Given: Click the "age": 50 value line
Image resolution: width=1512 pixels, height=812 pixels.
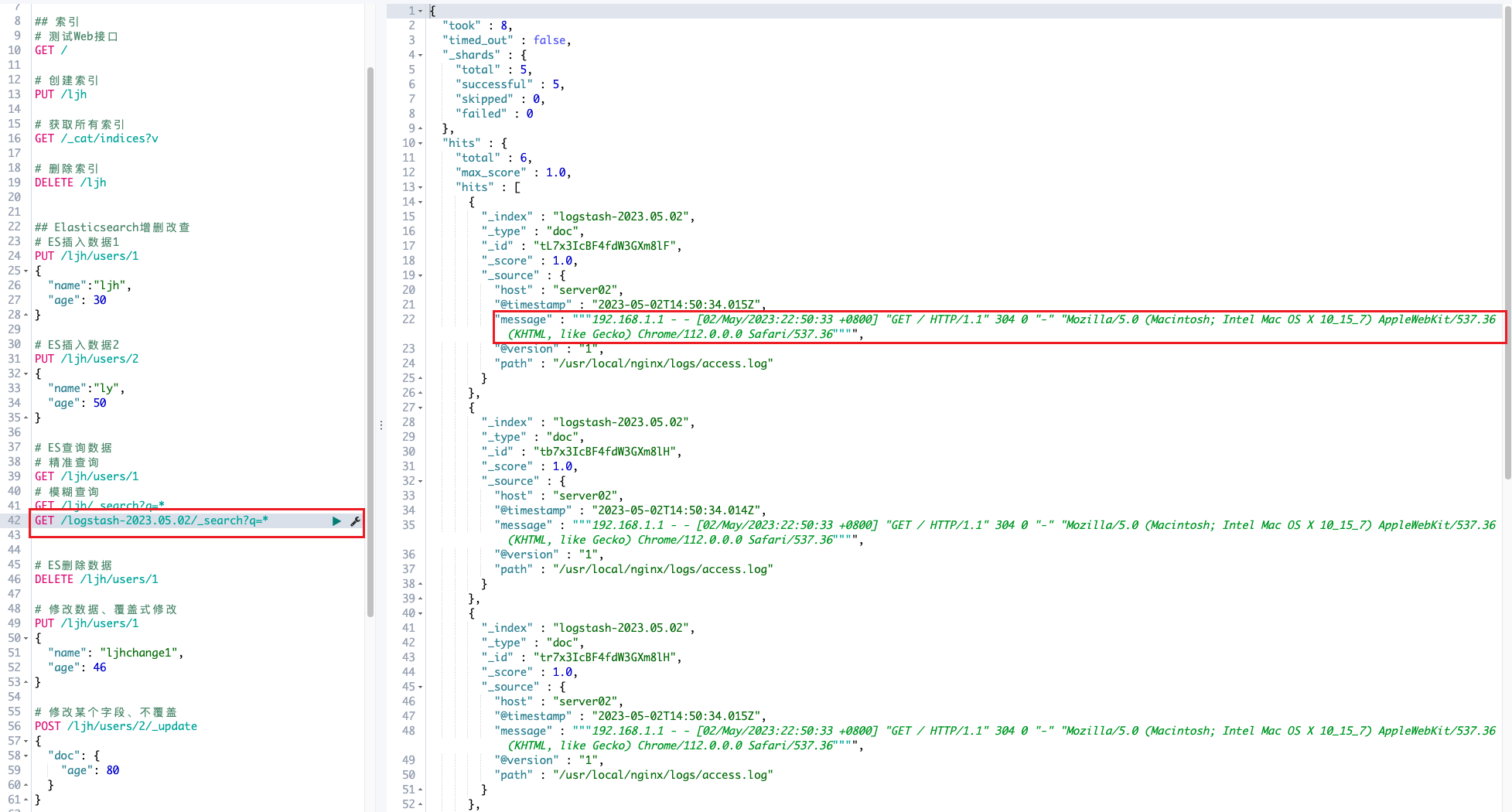Looking at the screenshot, I should (x=77, y=403).
